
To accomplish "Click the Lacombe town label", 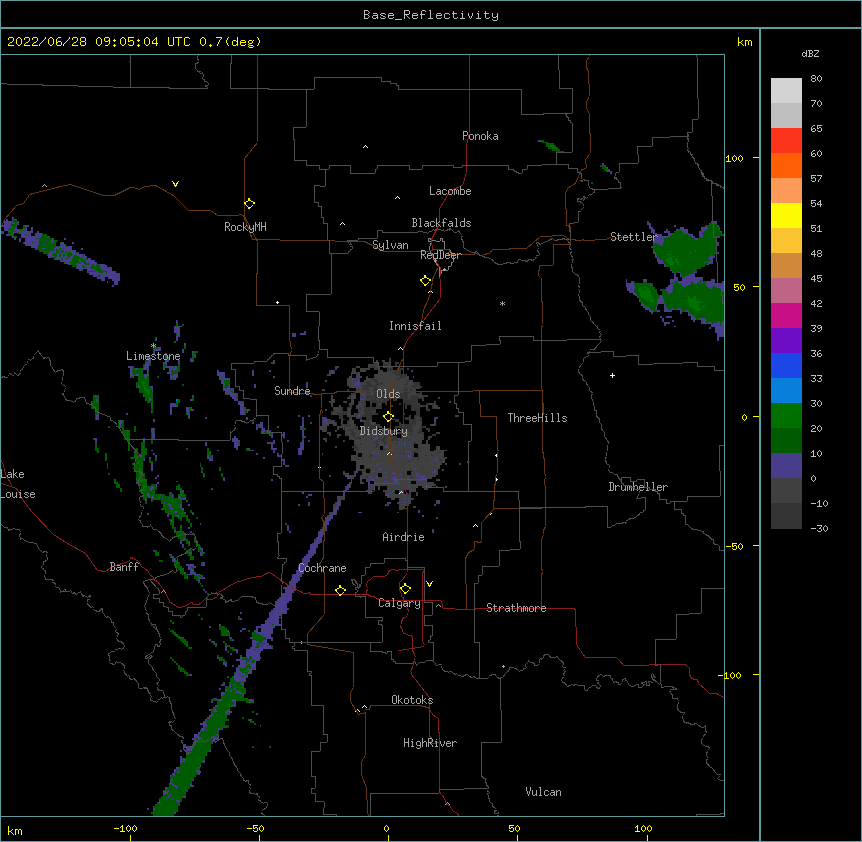I will point(450,191).
